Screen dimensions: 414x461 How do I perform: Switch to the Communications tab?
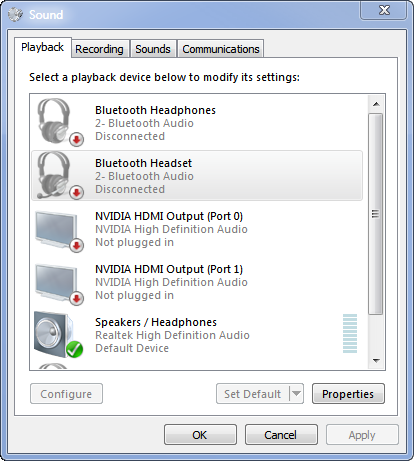pyautogui.click(x=221, y=49)
